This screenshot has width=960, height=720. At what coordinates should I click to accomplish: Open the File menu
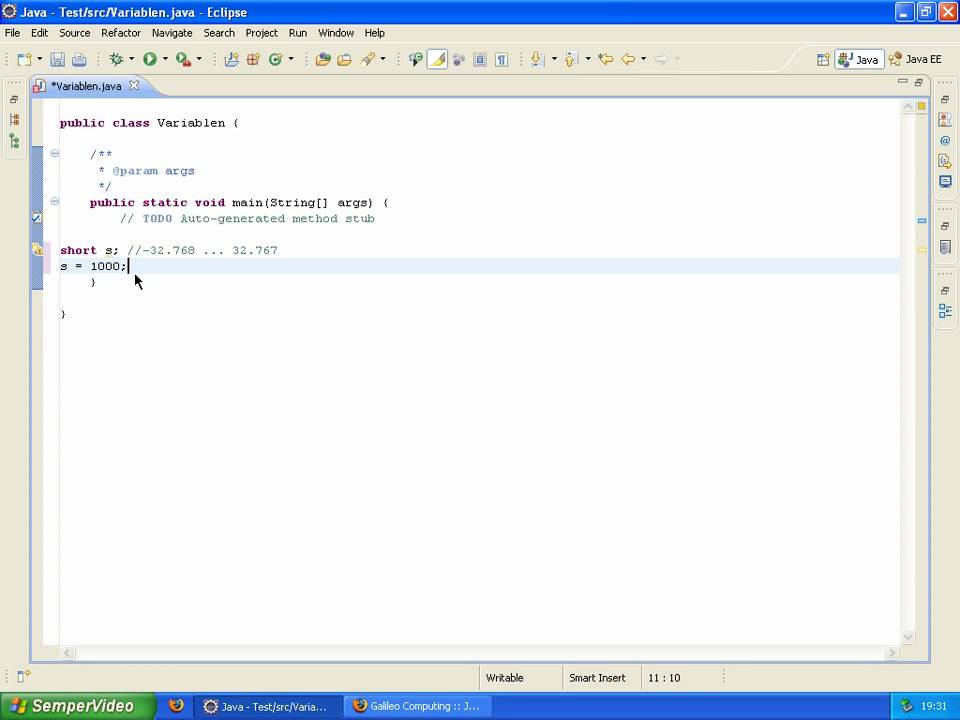tap(12, 33)
